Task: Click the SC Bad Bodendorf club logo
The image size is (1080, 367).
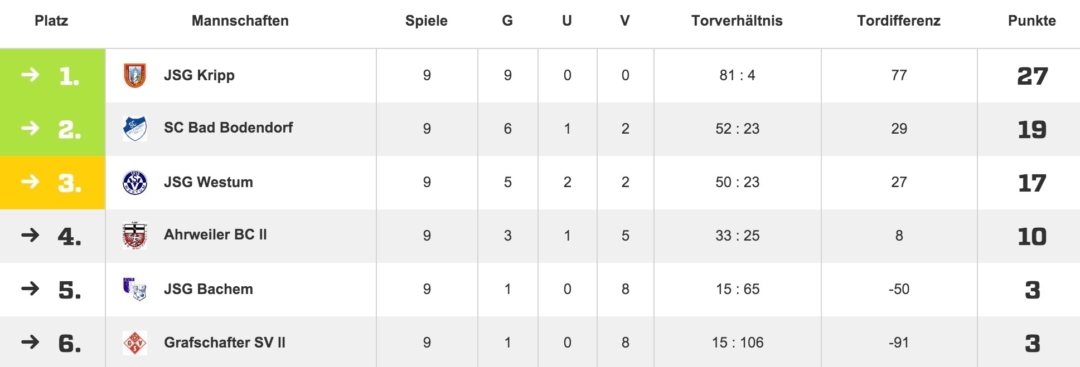Action: pyautogui.click(x=135, y=129)
